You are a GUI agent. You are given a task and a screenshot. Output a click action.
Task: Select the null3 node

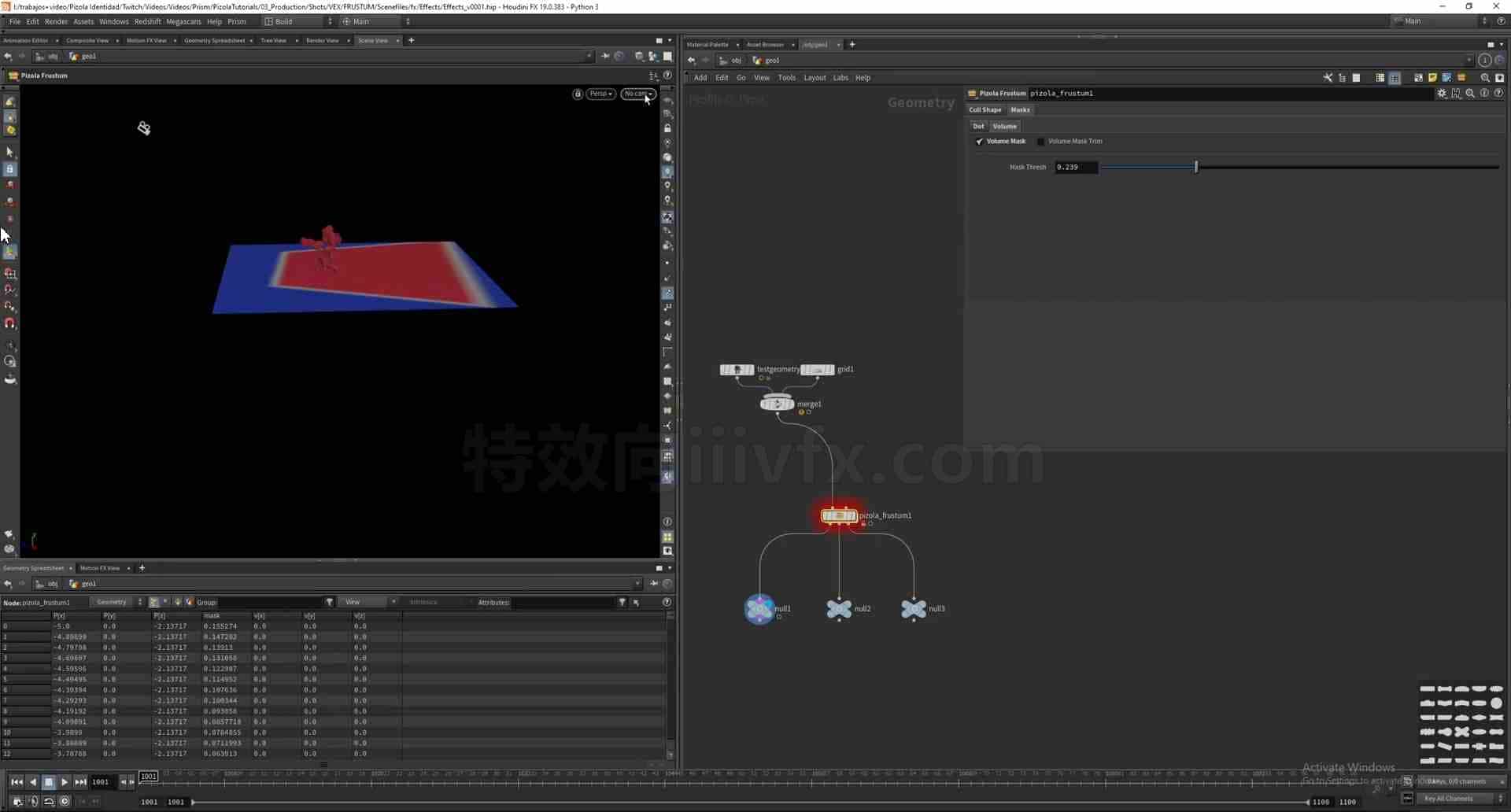point(913,608)
